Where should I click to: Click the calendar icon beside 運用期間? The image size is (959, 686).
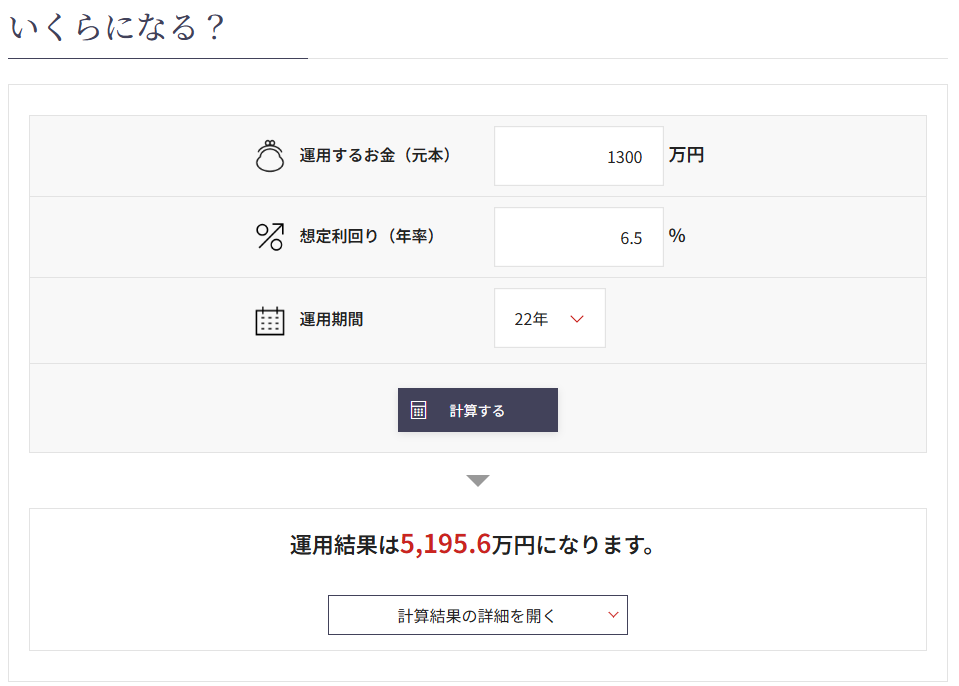point(270,320)
